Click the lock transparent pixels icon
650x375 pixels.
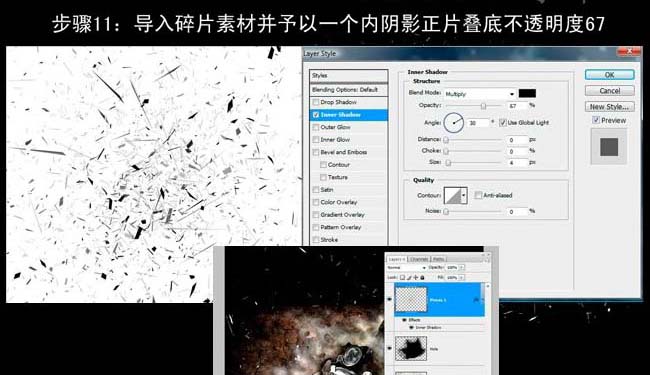(402, 277)
